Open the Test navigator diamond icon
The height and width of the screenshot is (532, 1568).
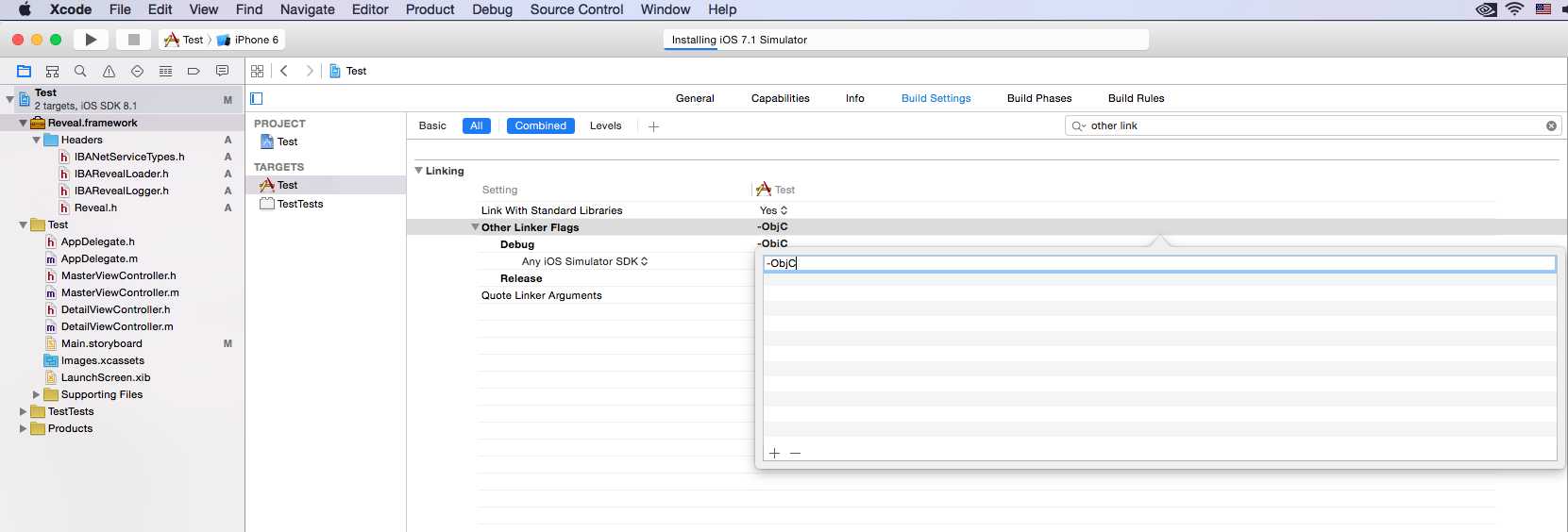(137, 71)
